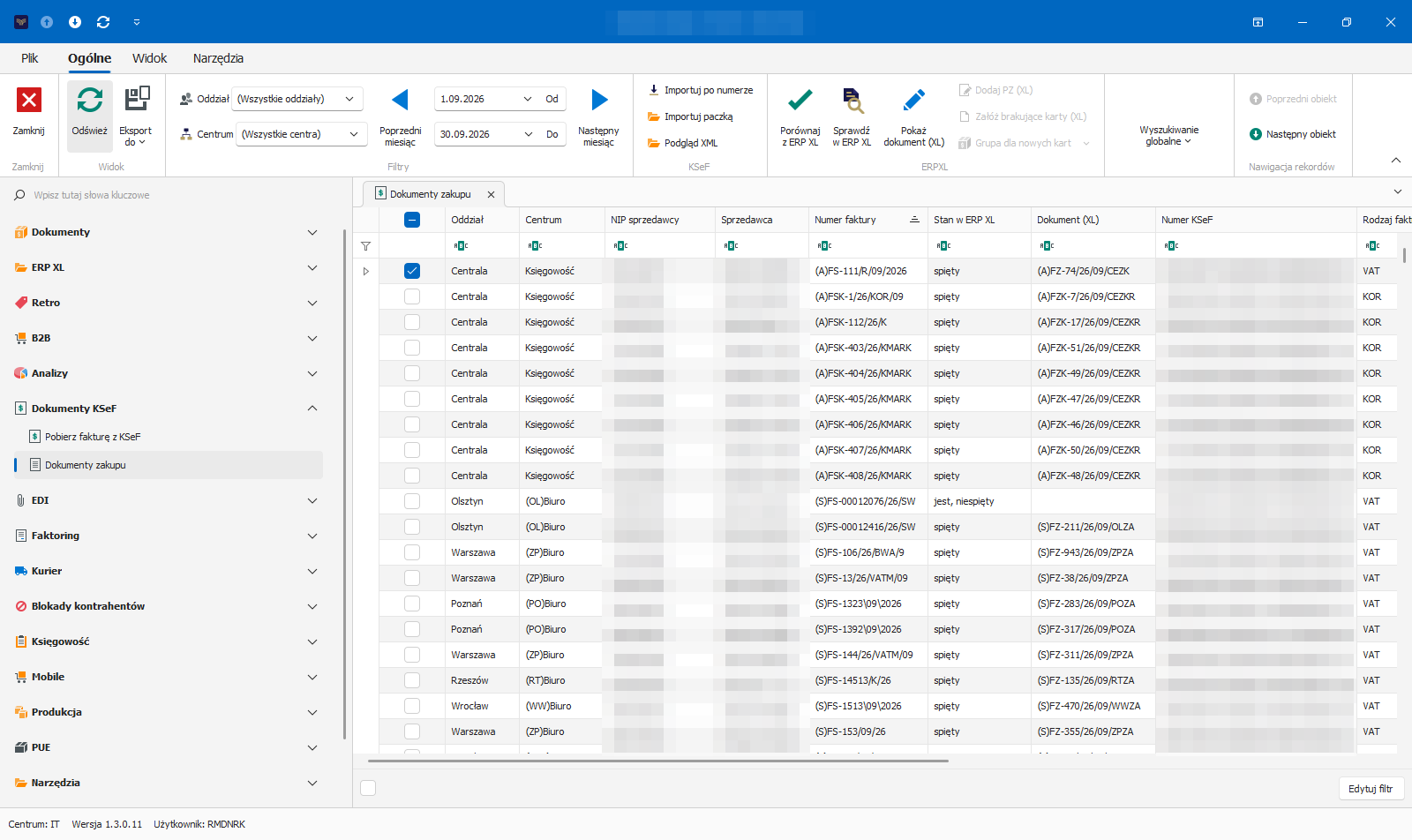Image resolution: width=1412 pixels, height=840 pixels.
Task: Click the red Zamknij close icon
Action: 29,100
